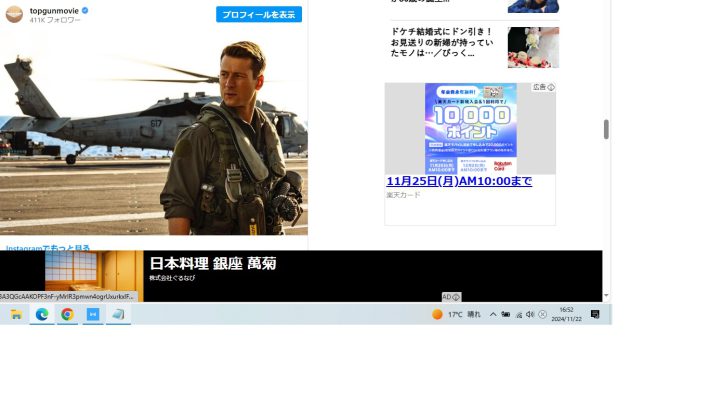The image size is (710, 399).
Task: Open the blue square app in the taskbar
Action: pos(93,314)
